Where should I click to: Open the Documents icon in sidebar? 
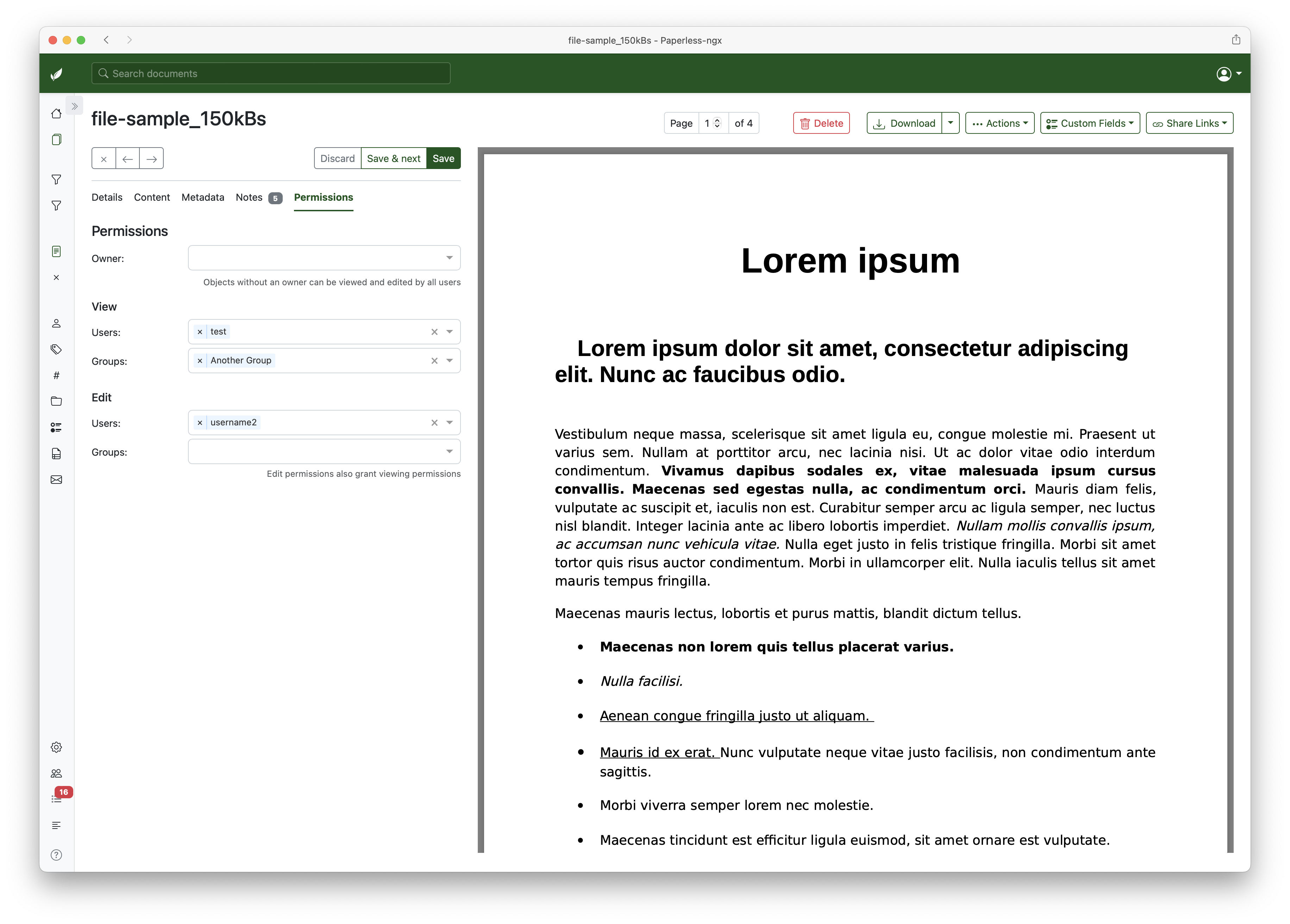[56, 140]
